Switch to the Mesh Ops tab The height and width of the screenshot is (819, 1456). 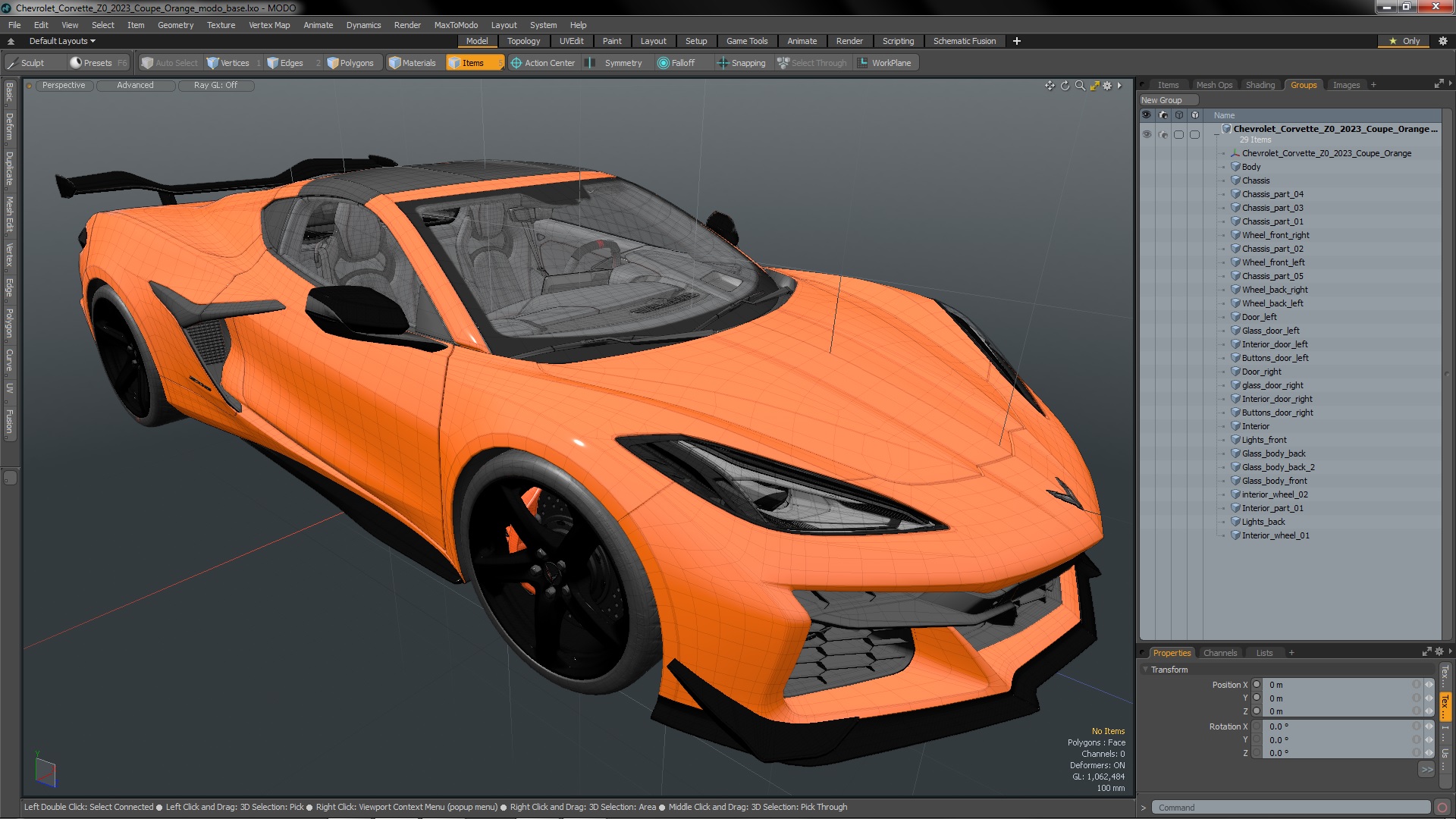click(1213, 85)
